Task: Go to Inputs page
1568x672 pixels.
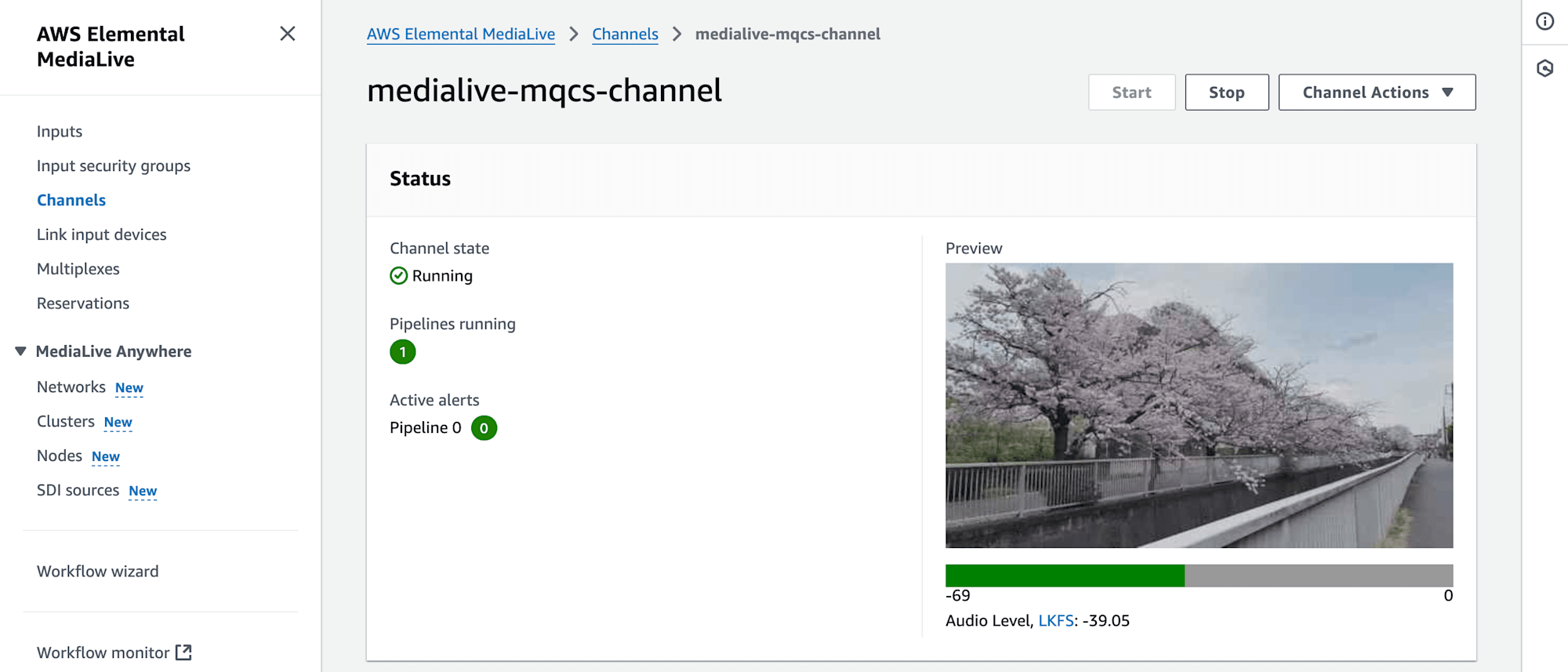Action: (x=60, y=131)
